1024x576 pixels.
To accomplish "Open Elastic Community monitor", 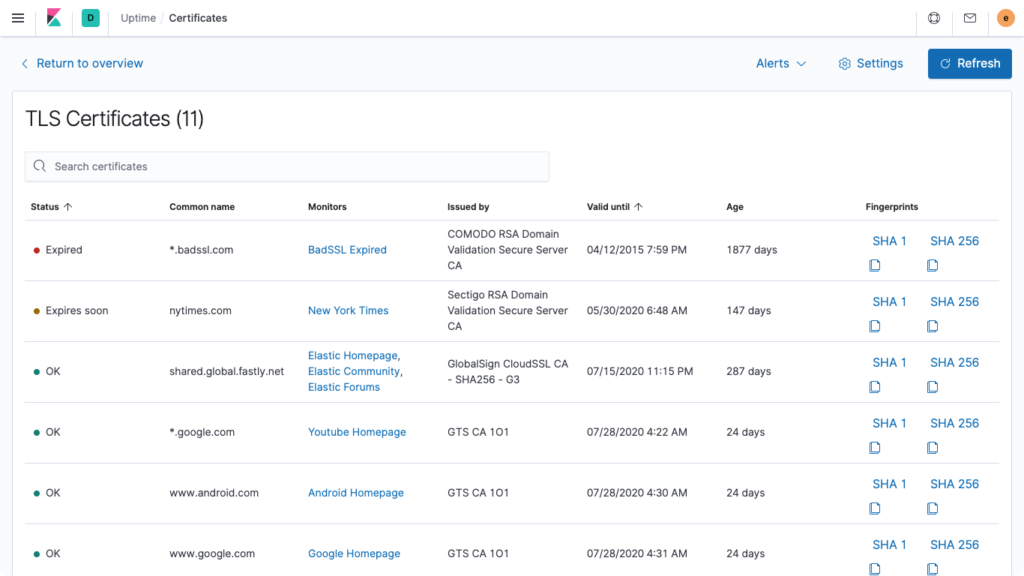I will (x=354, y=371).
